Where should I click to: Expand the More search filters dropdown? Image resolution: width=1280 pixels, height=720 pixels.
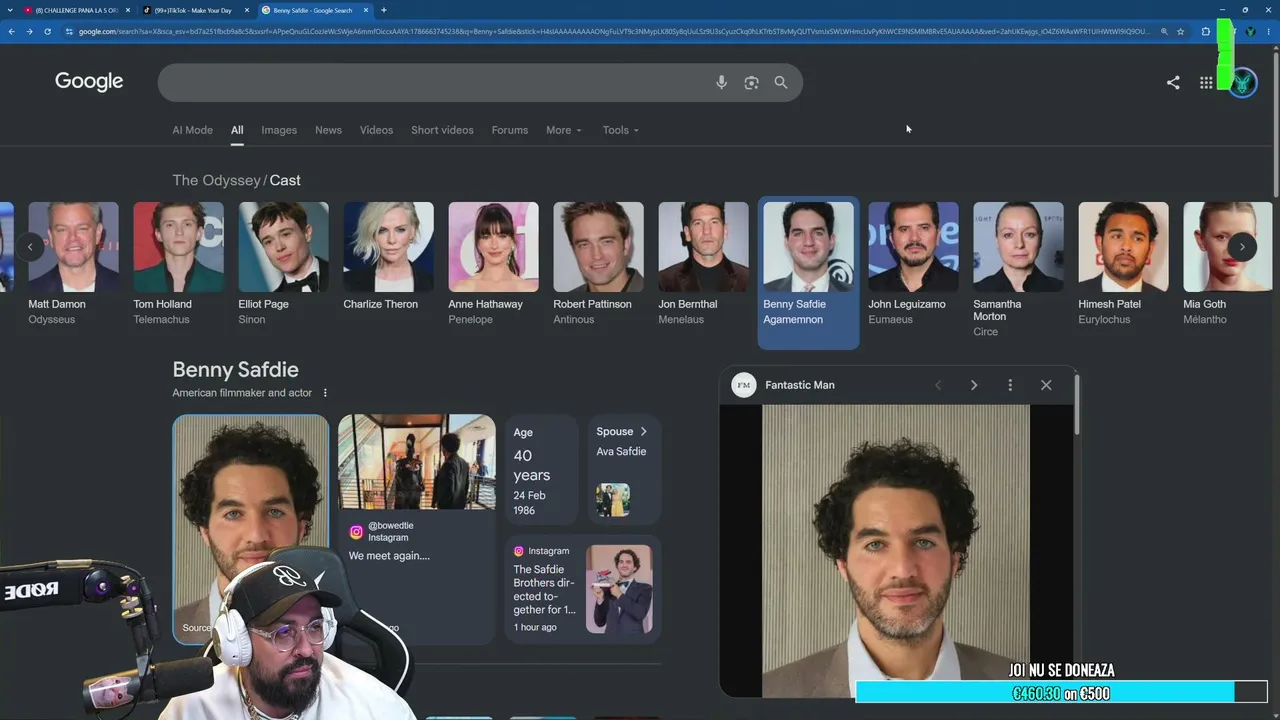563,130
